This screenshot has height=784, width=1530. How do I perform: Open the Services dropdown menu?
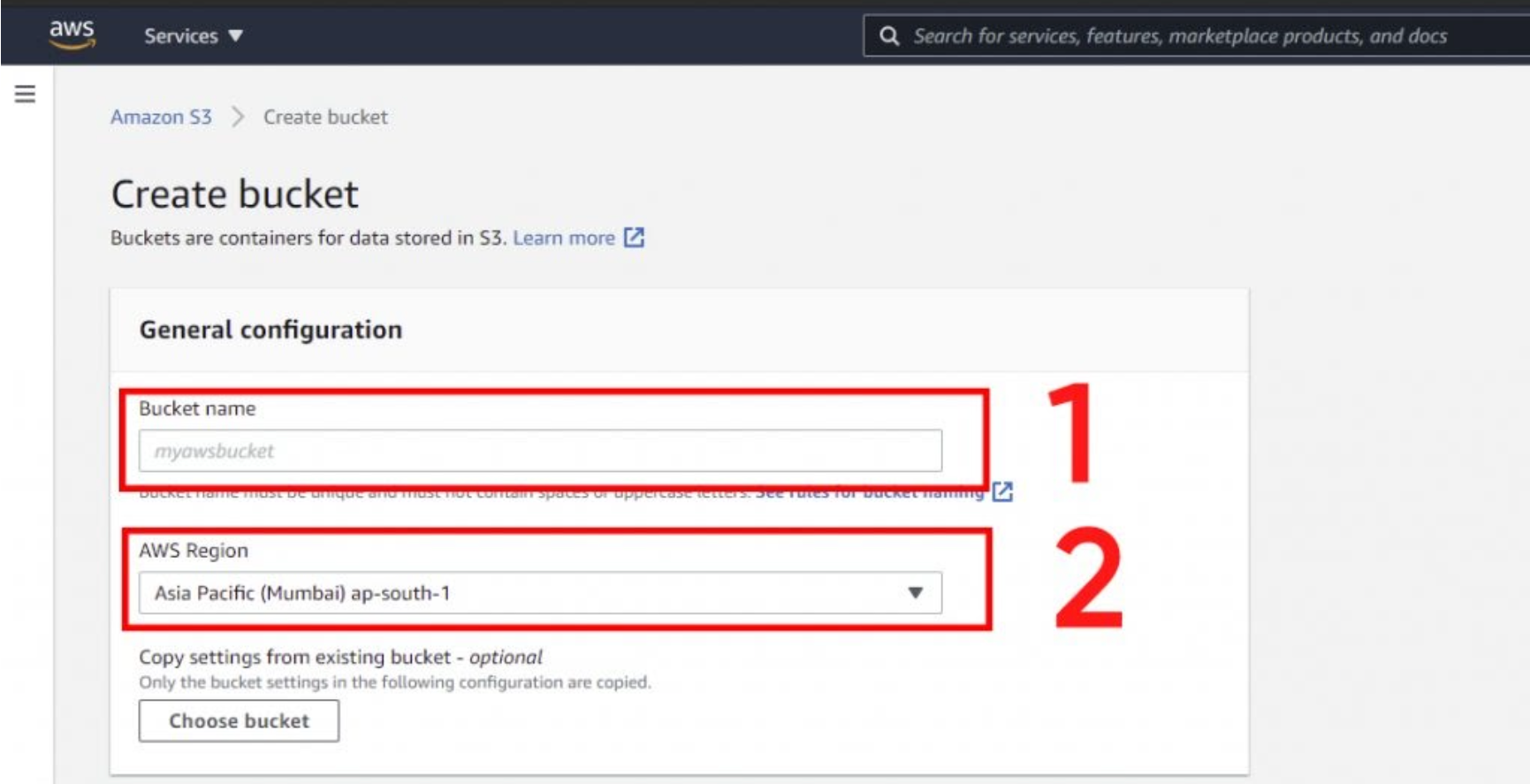pyautogui.click(x=194, y=36)
